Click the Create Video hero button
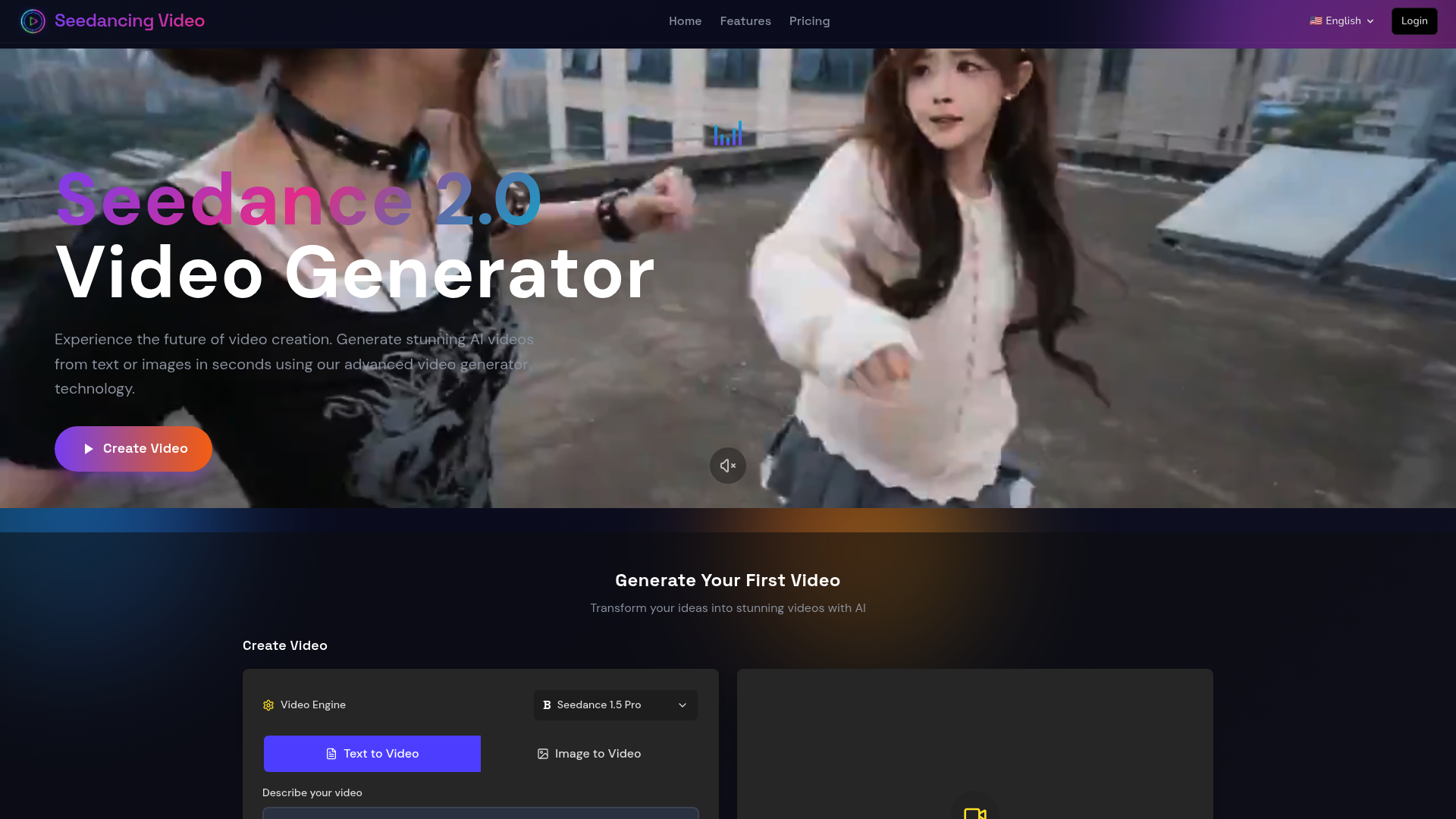The height and width of the screenshot is (819, 1456). pyautogui.click(x=133, y=448)
